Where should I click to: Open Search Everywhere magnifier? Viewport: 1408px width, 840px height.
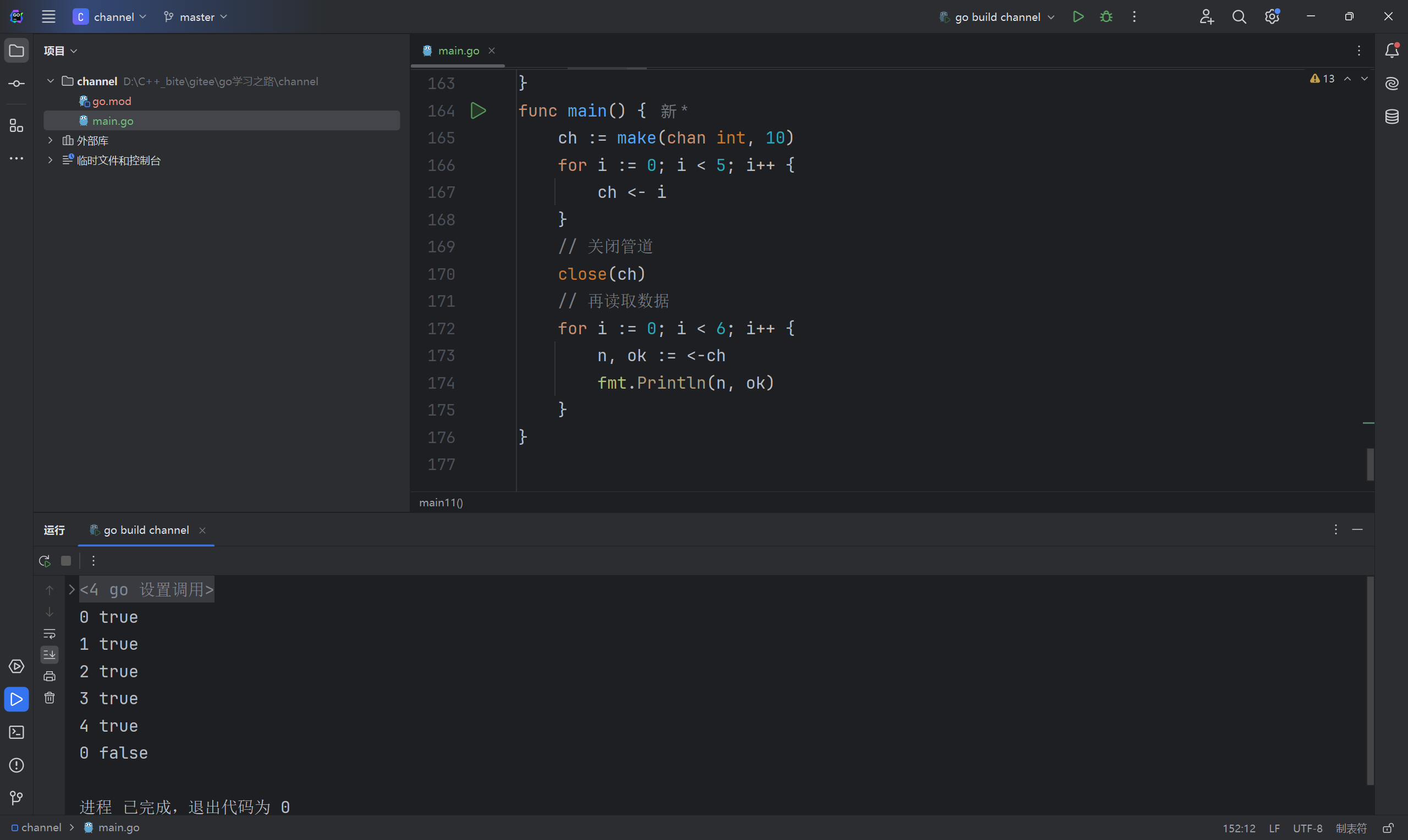tap(1239, 16)
